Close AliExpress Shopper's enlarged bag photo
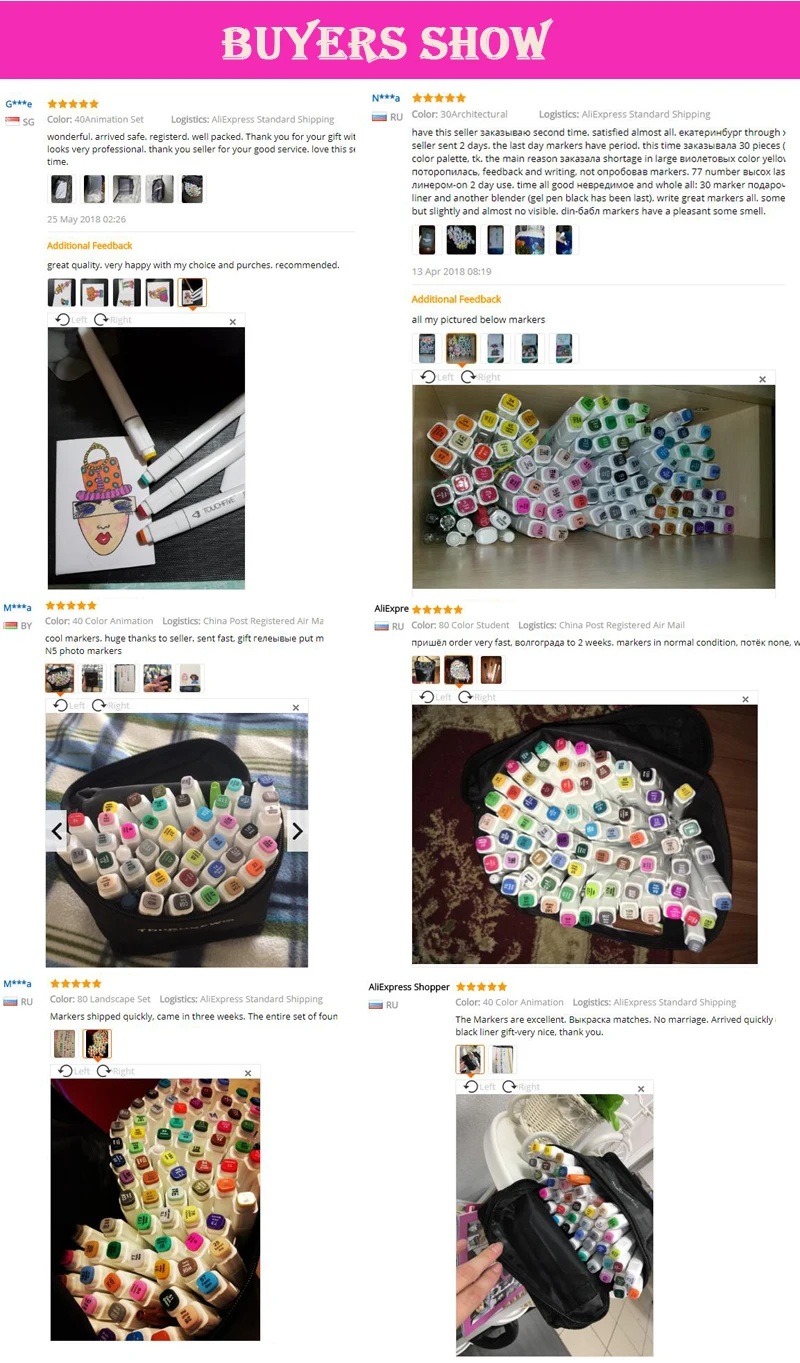 [x=641, y=1088]
